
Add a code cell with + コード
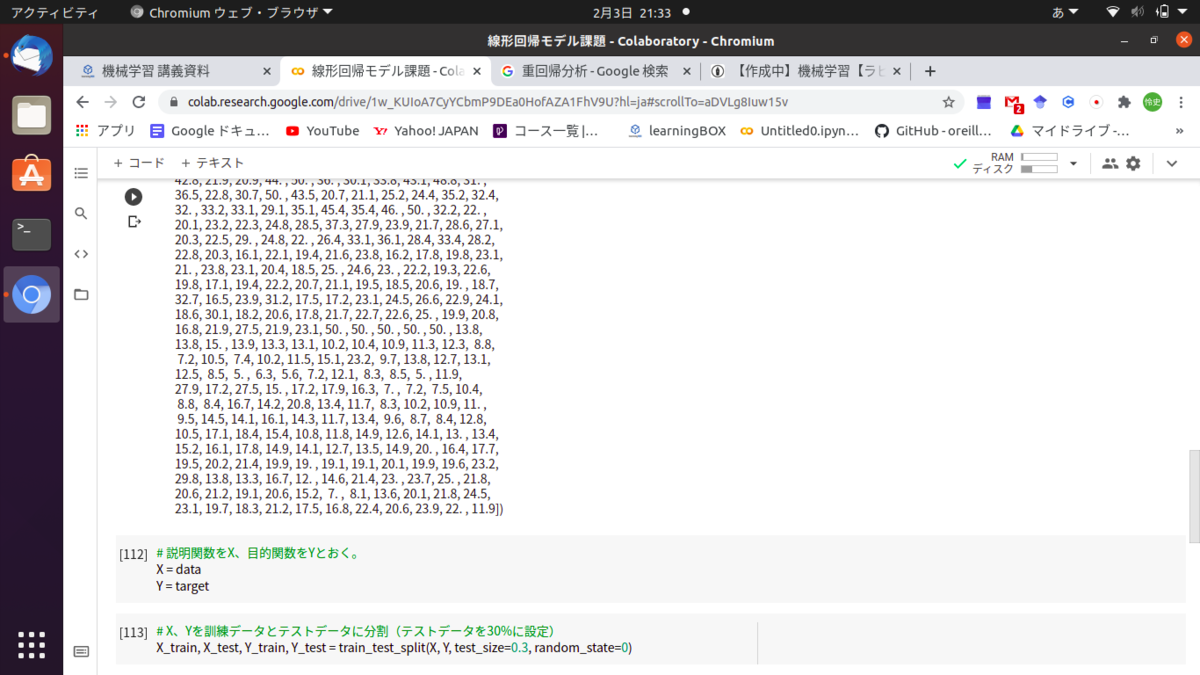click(x=139, y=163)
